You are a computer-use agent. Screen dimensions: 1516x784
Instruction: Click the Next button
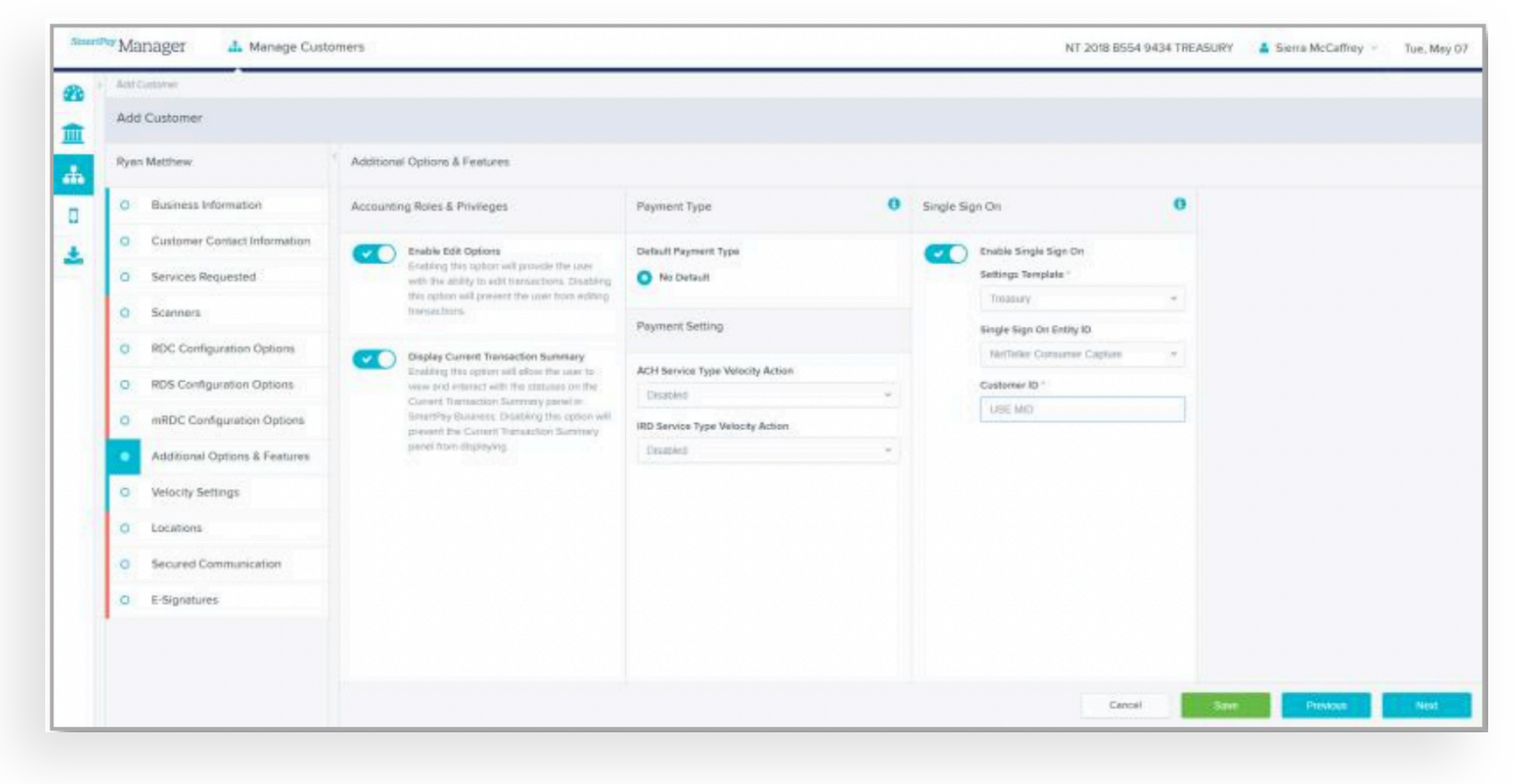1425,705
